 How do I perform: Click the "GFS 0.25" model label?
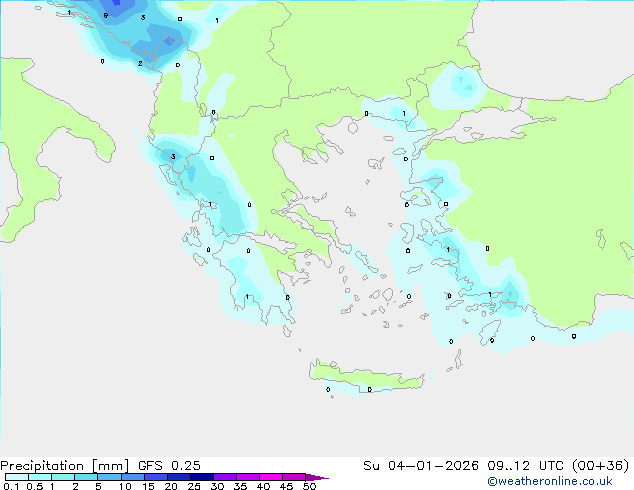169,466
